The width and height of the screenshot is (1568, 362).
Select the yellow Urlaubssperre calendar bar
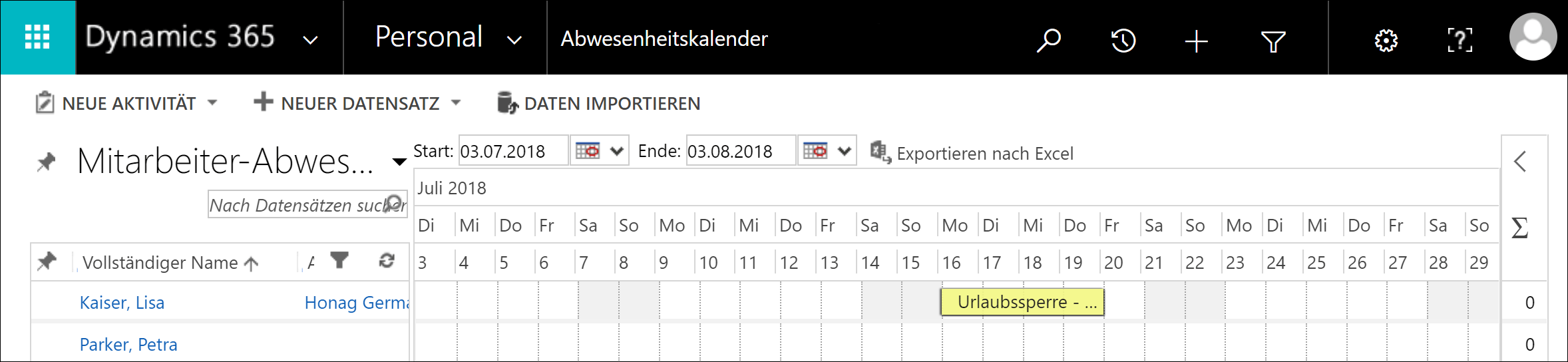(1022, 302)
